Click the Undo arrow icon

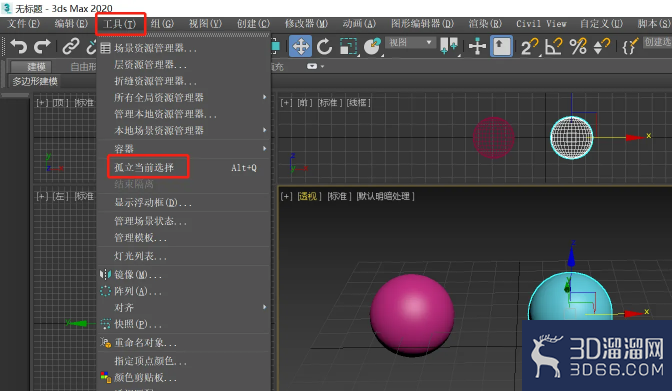click(x=18, y=46)
